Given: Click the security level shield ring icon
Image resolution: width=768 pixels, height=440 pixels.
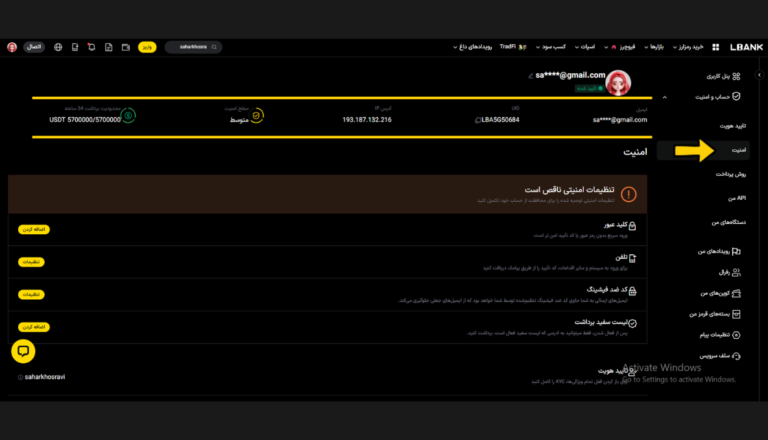Looking at the screenshot, I should (x=256, y=116).
